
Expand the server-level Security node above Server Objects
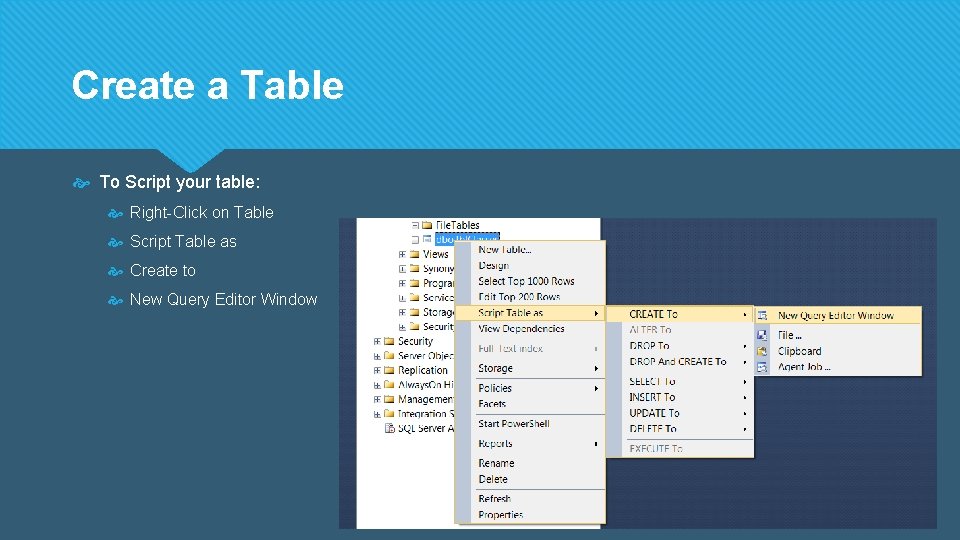tap(377, 342)
